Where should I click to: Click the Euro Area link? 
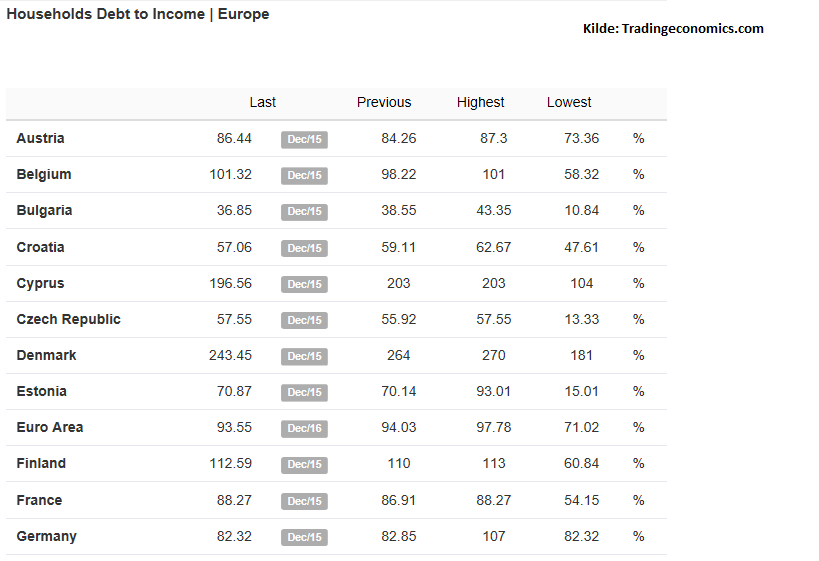[50, 427]
